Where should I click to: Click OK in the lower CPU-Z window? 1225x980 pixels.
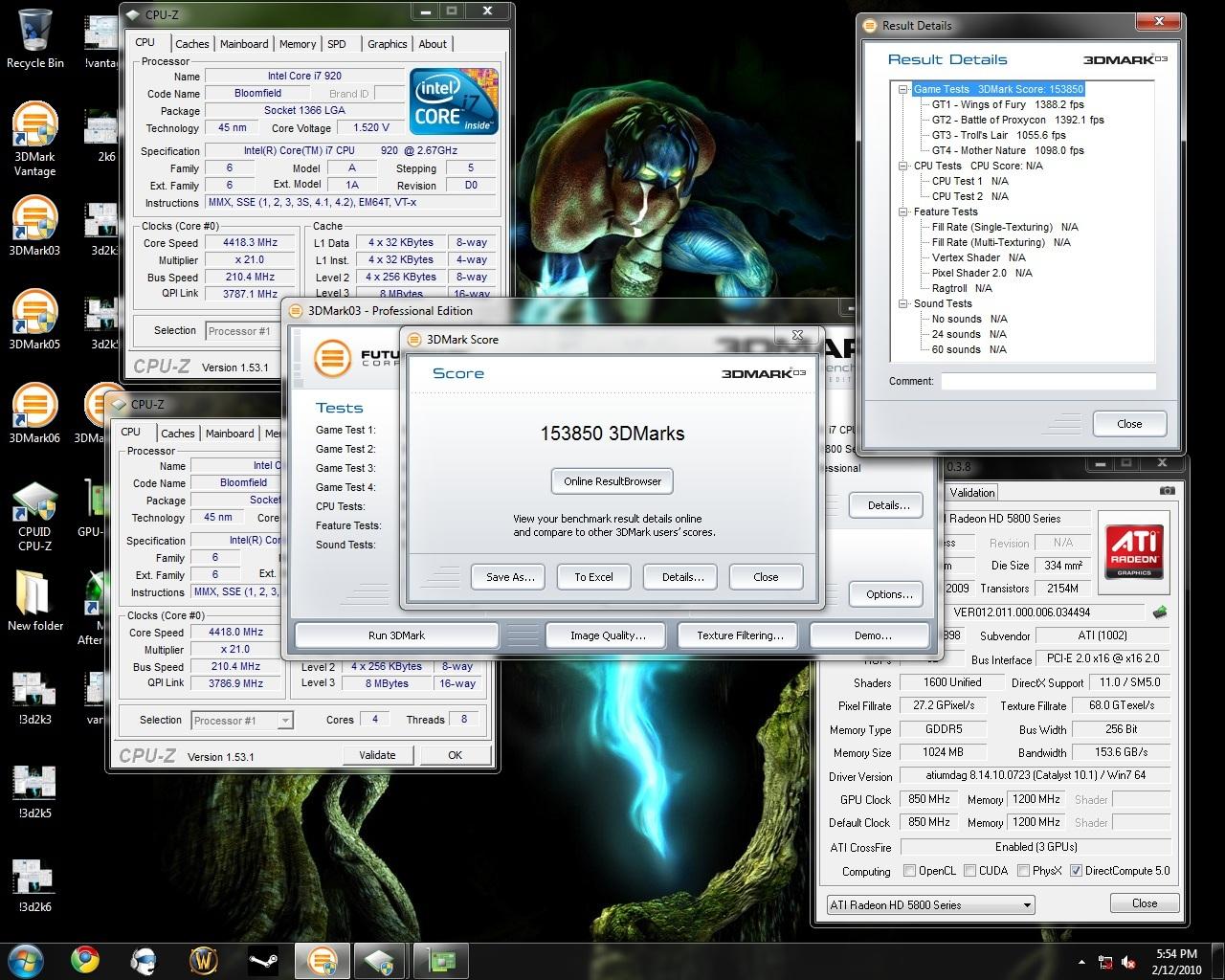pyautogui.click(x=455, y=755)
